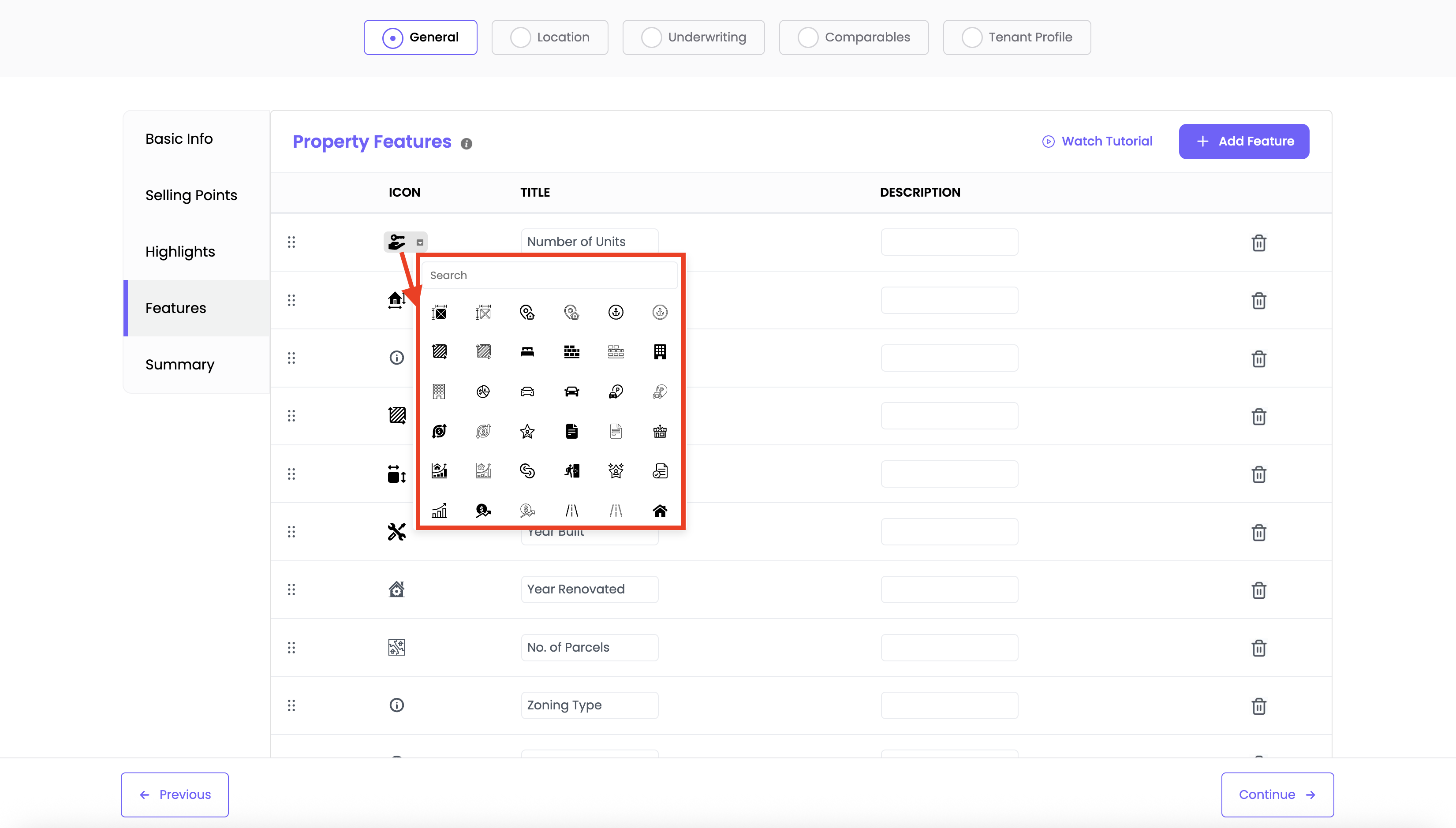Pick the bed icon in the picker
The image size is (1456, 828).
(x=526, y=351)
